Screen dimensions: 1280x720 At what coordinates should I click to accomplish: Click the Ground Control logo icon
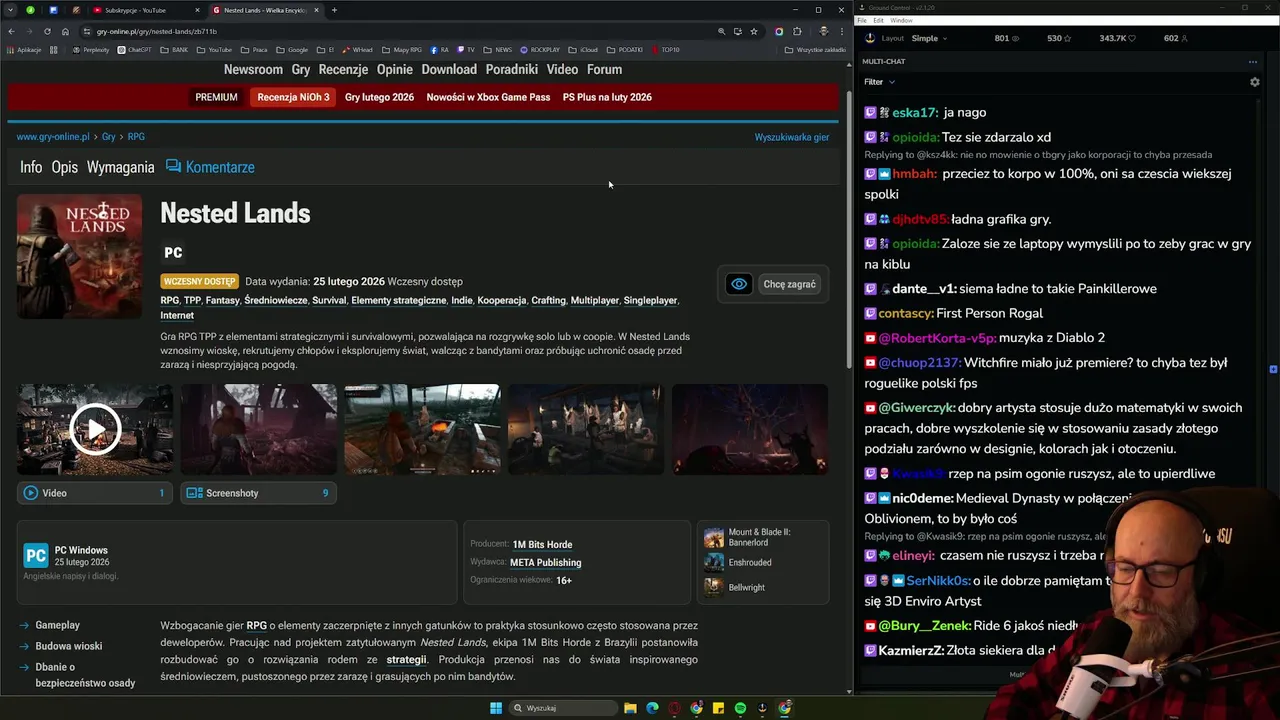[x=869, y=38]
